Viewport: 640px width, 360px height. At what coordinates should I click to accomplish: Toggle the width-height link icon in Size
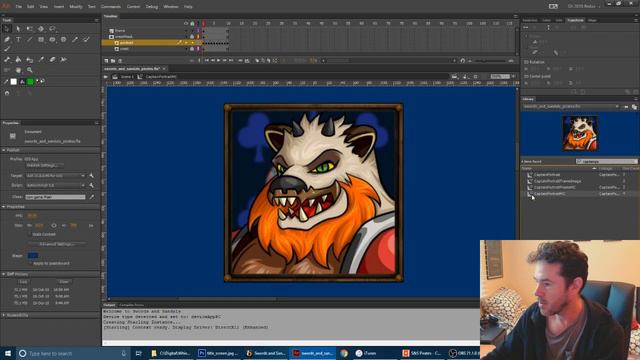point(54,225)
